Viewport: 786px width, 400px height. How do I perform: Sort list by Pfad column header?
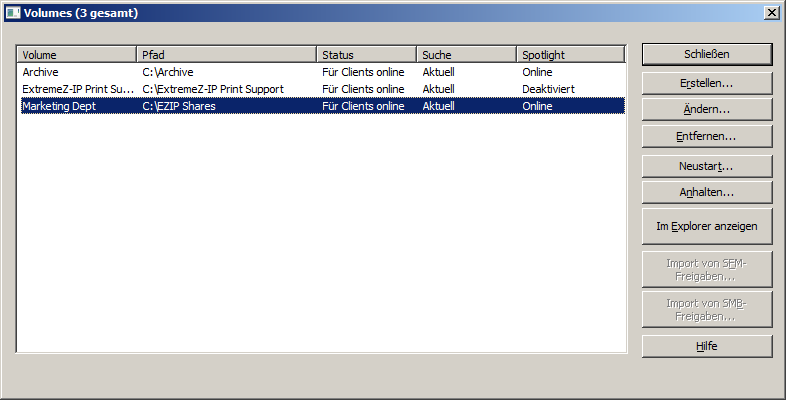click(226, 55)
